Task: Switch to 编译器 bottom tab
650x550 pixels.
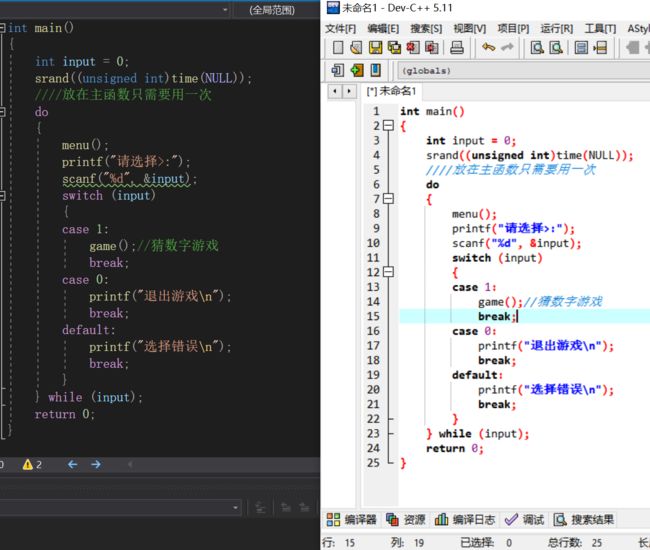Action: pyautogui.click(x=351, y=519)
